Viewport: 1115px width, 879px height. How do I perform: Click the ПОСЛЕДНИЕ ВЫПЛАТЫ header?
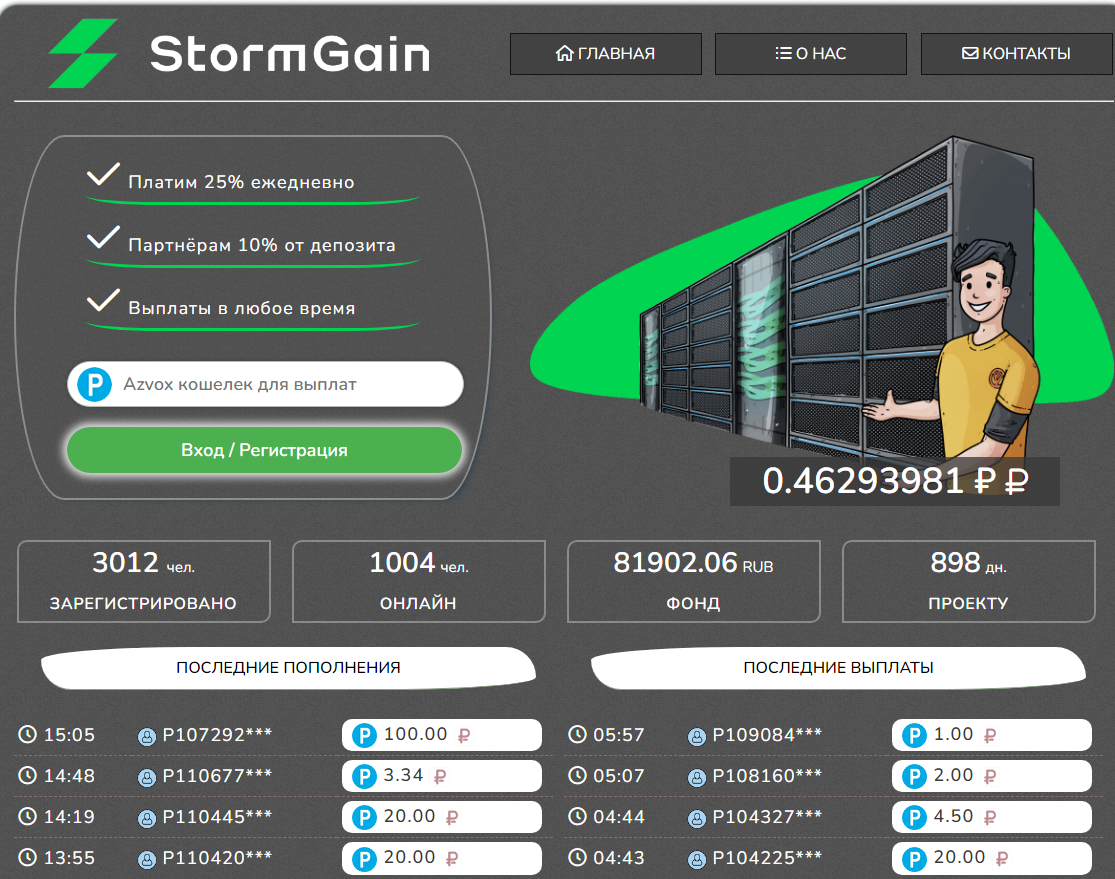tap(838, 668)
